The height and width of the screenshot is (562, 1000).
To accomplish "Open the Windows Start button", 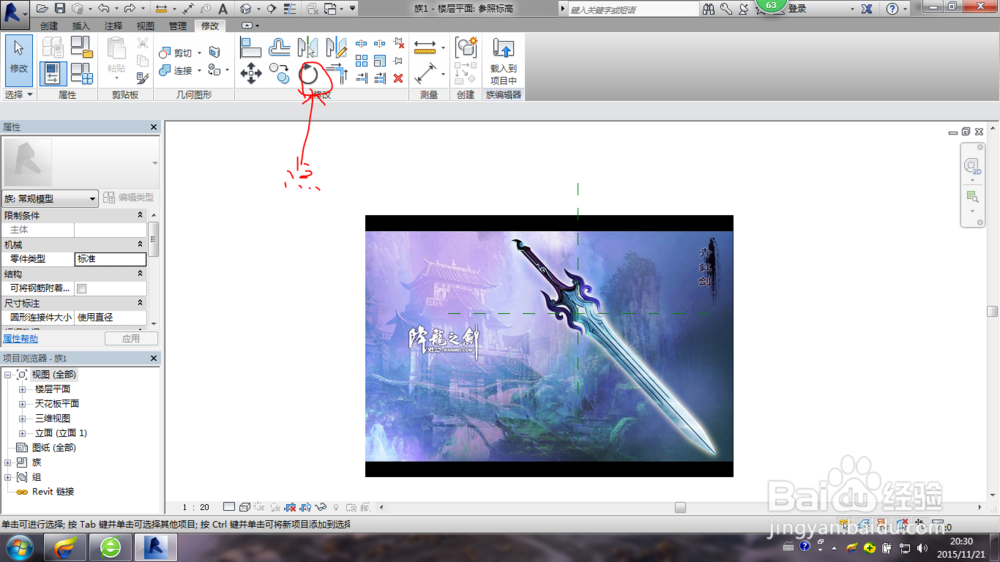I will pos(20,548).
